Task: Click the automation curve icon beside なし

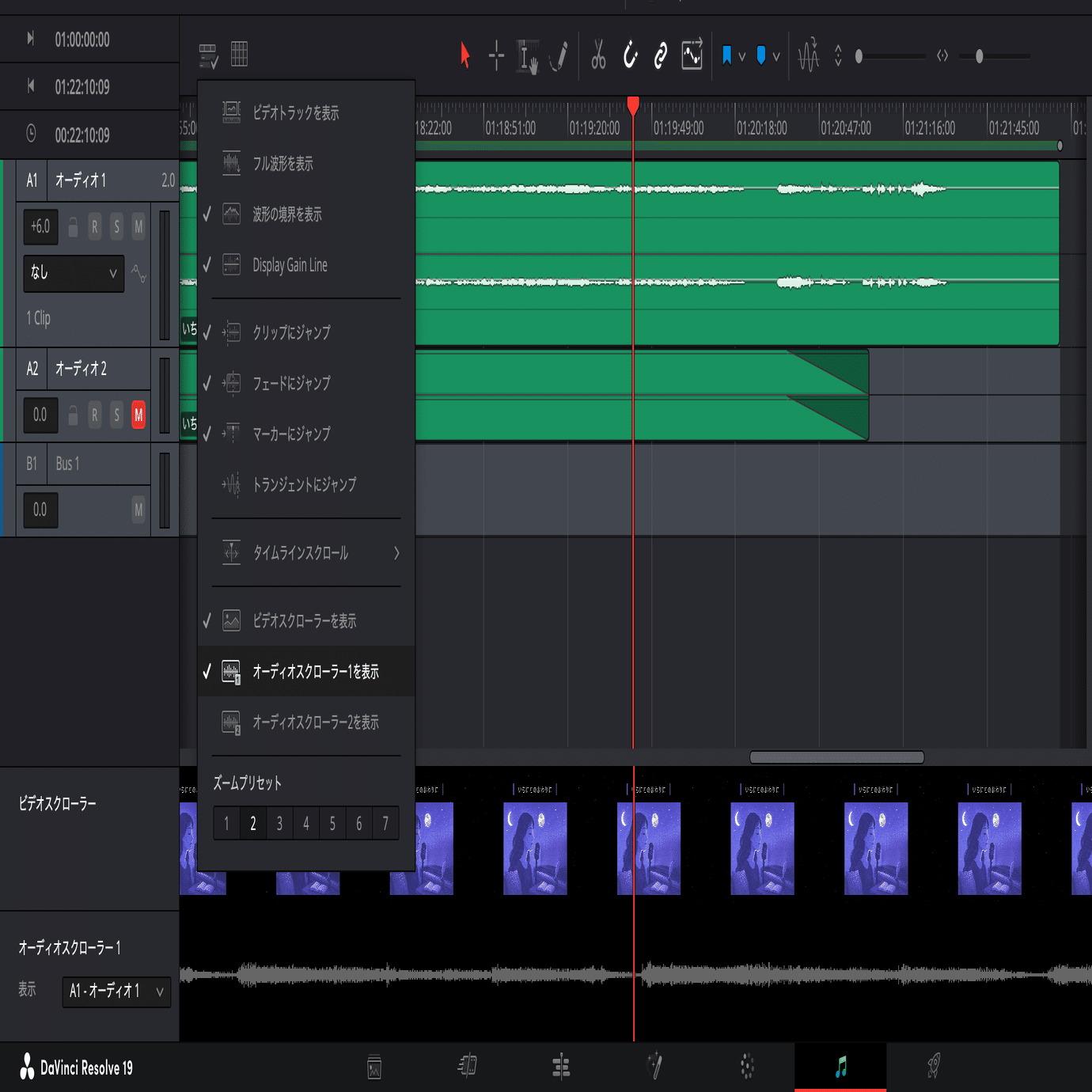Action: 138,274
